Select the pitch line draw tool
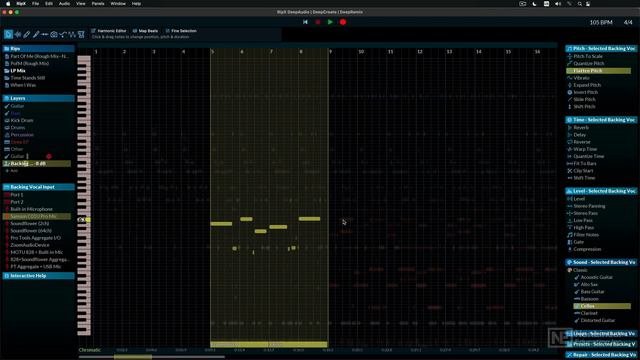The image size is (640, 360). 36,35
